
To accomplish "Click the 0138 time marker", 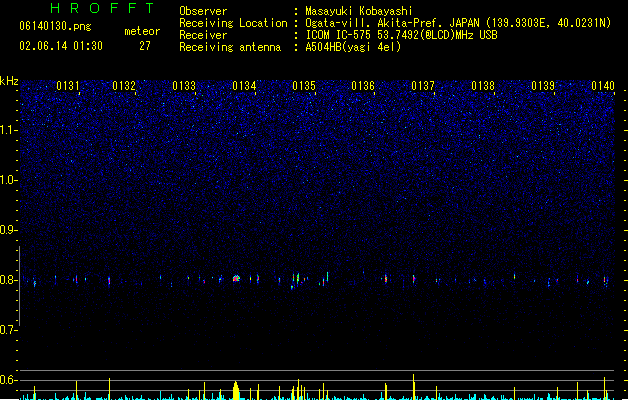I will 483,86.
